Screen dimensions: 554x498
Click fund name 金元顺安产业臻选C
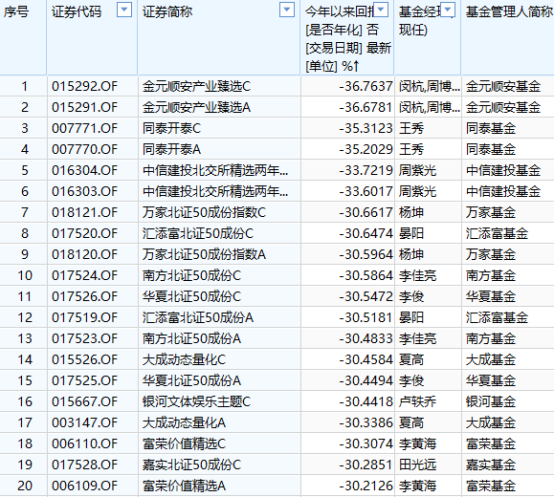[x=196, y=86]
